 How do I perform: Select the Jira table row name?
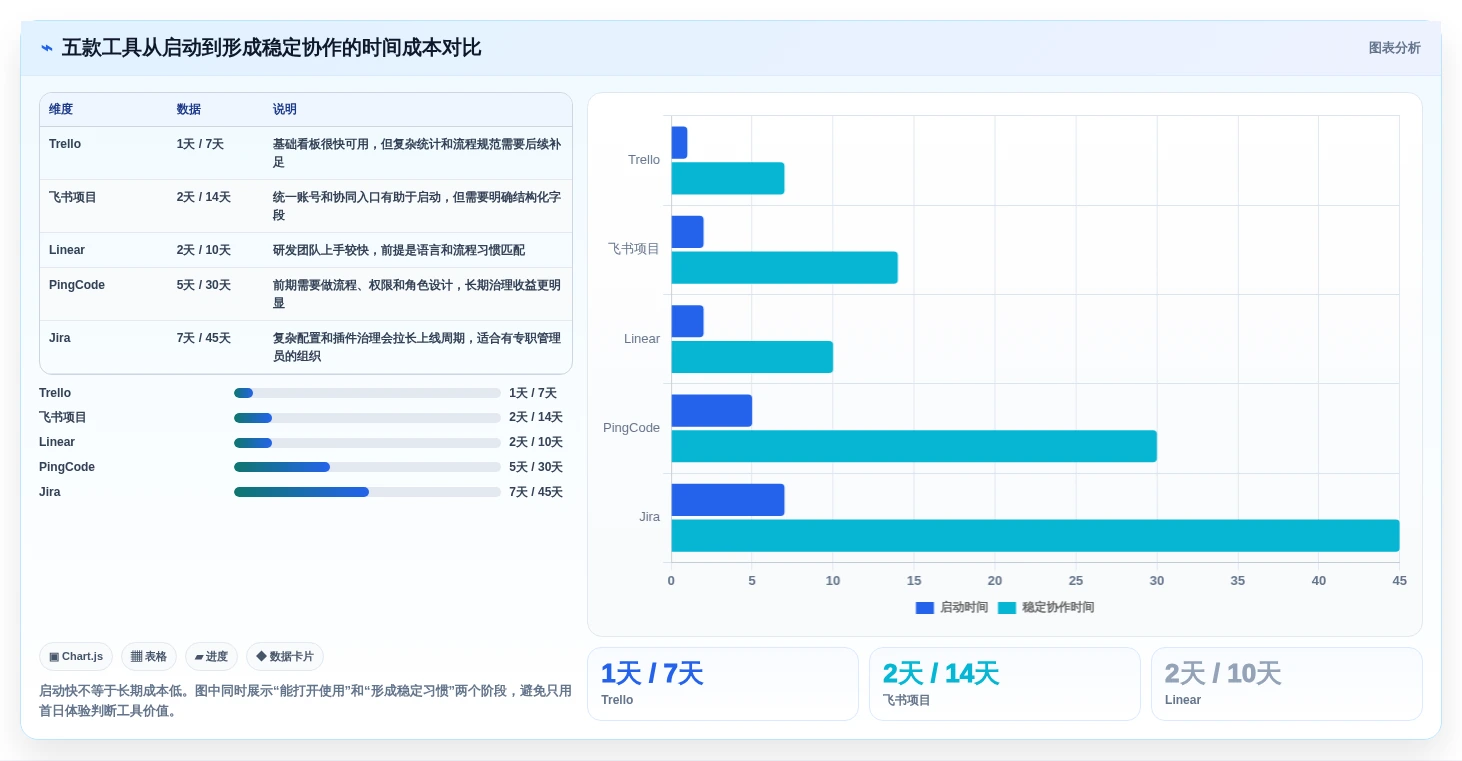coord(60,338)
